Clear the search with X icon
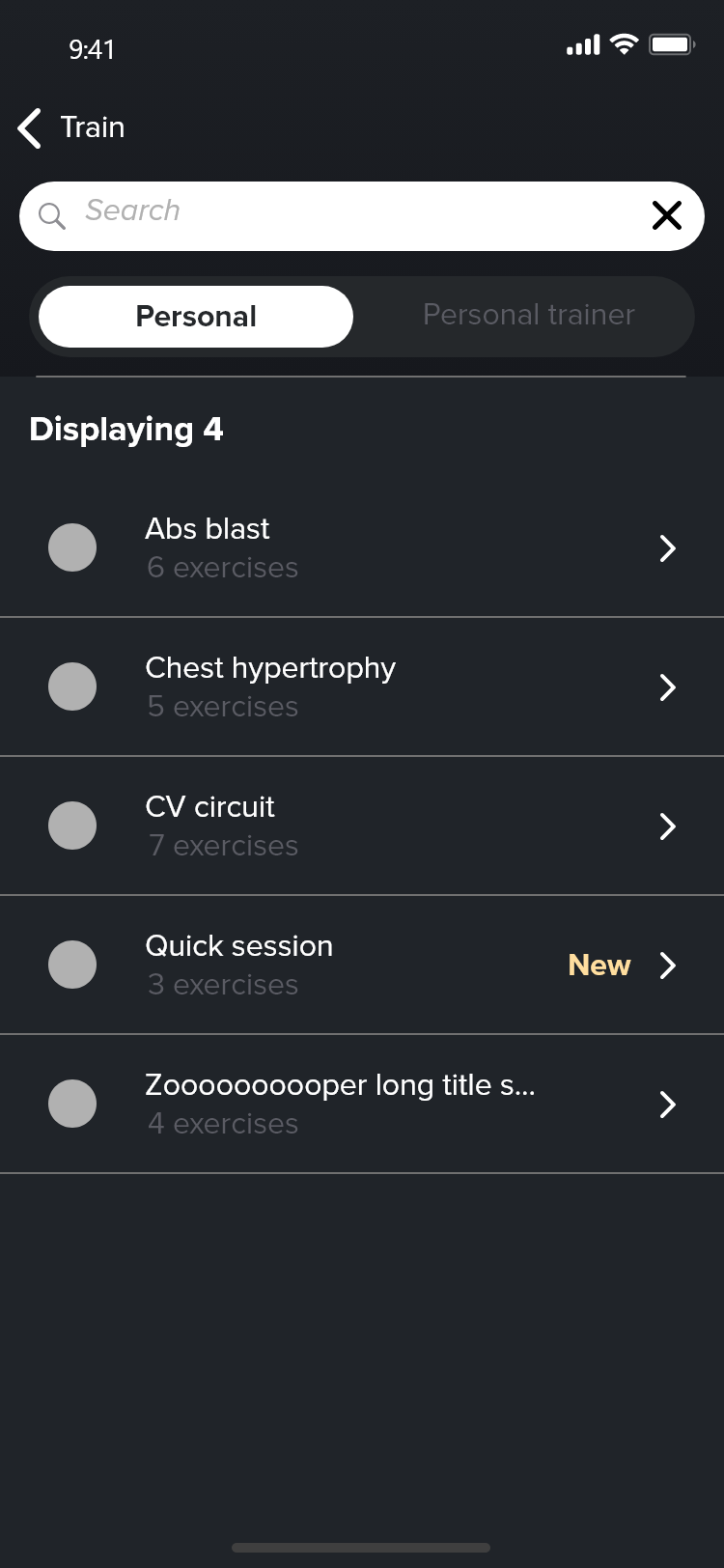This screenshot has height=1568, width=724. [x=666, y=215]
